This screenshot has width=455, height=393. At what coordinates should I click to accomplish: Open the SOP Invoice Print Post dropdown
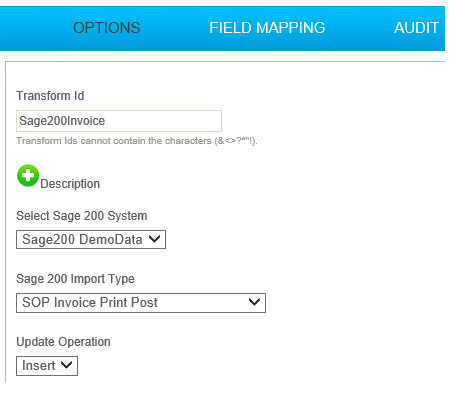[x=141, y=303]
